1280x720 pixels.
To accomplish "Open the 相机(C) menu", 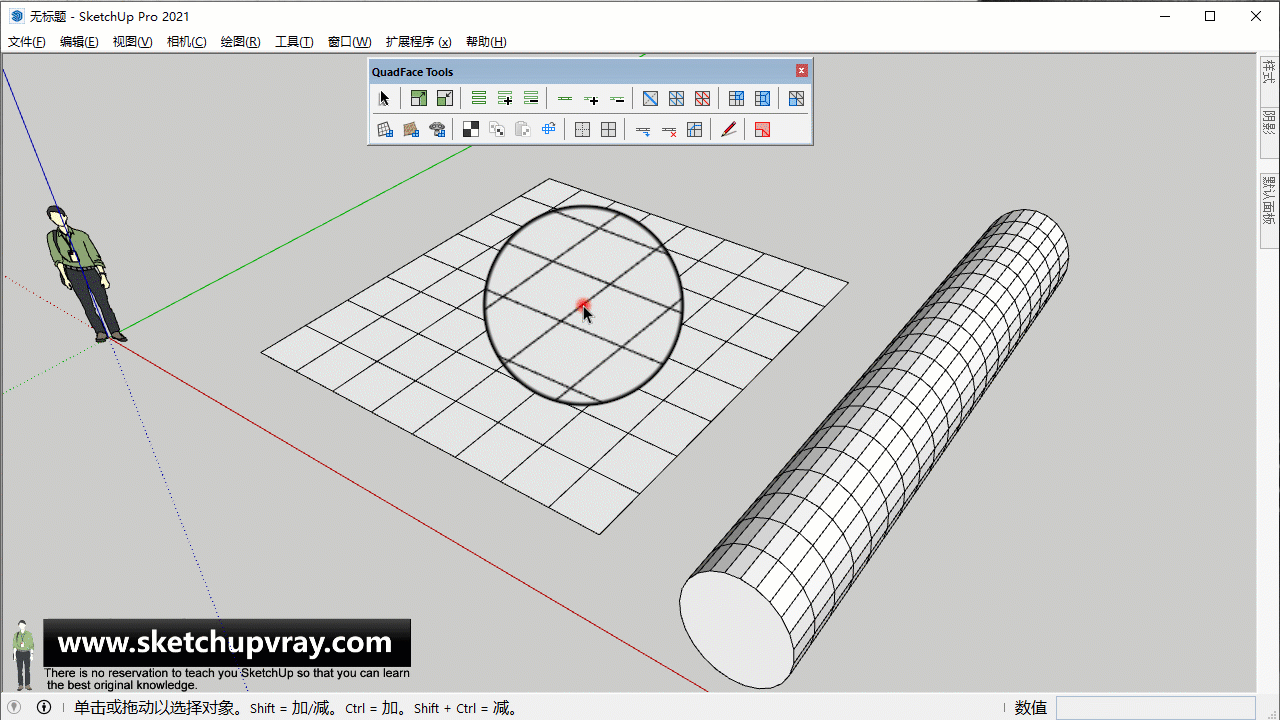I will (187, 42).
